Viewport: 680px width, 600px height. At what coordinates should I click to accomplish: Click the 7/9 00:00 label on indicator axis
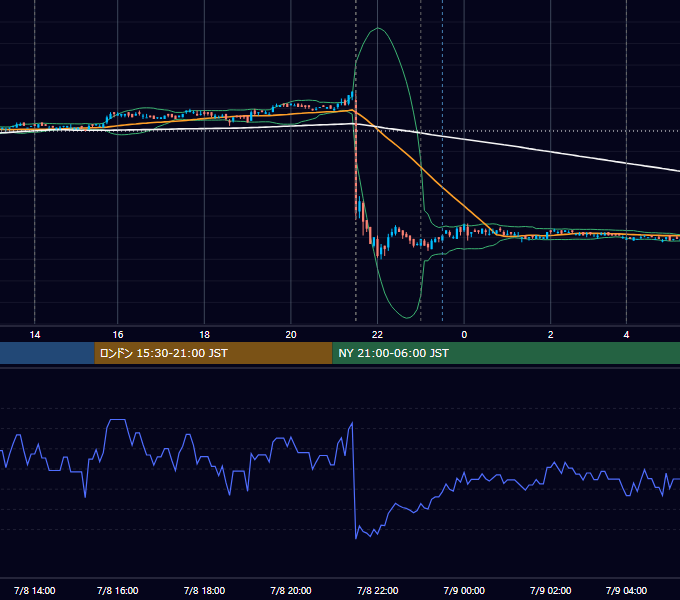464,590
